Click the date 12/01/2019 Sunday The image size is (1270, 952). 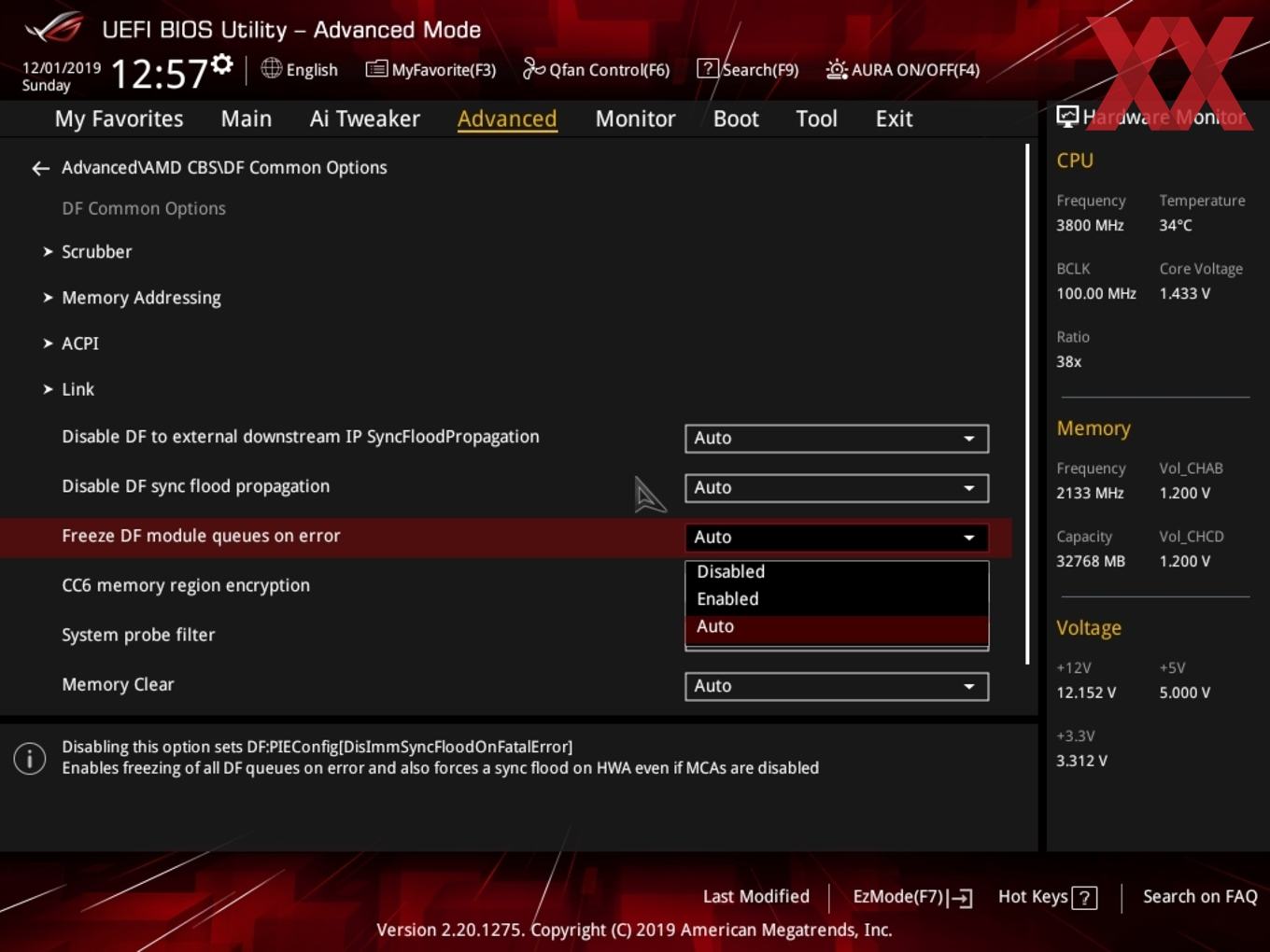pyautogui.click(x=61, y=77)
